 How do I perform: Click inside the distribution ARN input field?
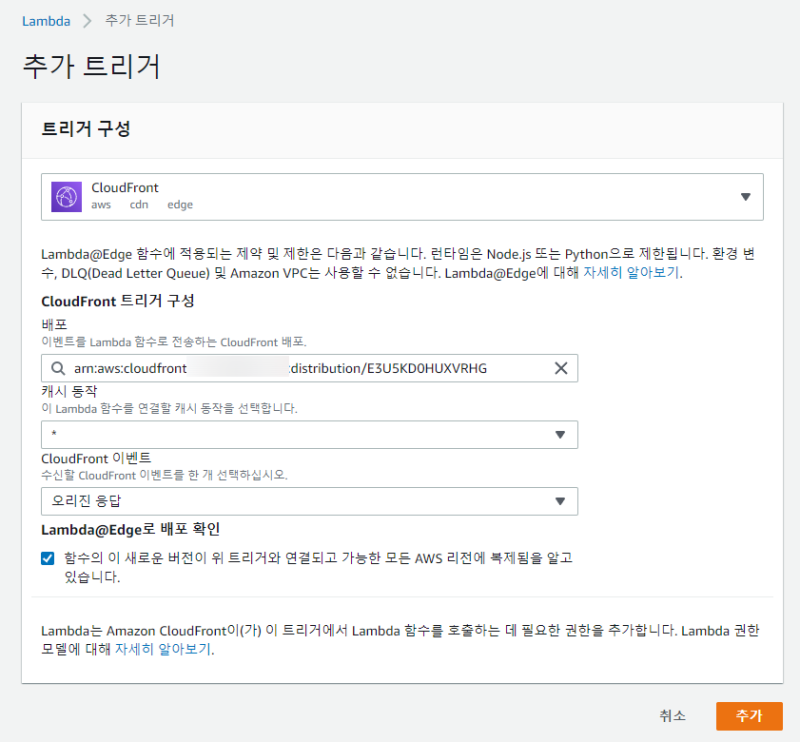click(300, 369)
